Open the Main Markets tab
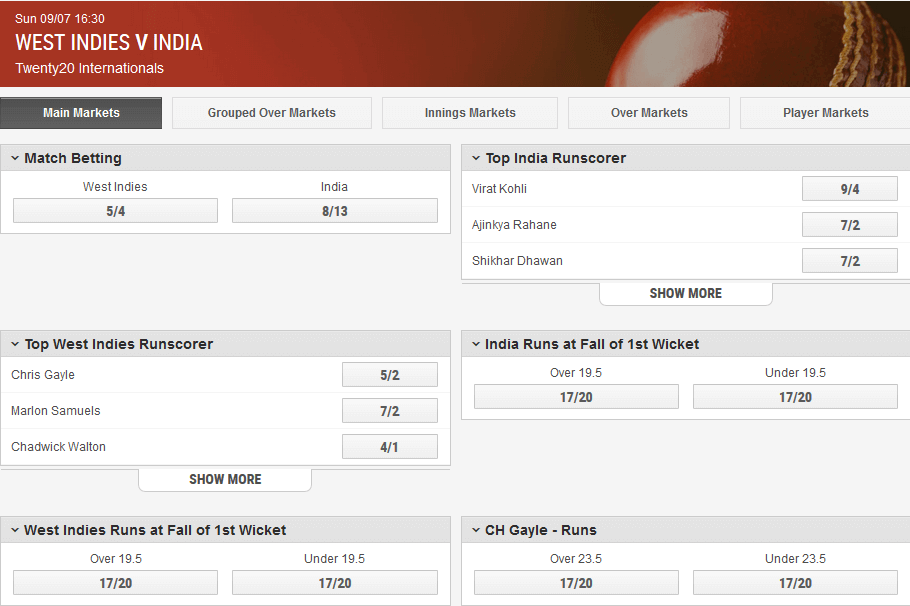This screenshot has width=910, height=606. 81,113
